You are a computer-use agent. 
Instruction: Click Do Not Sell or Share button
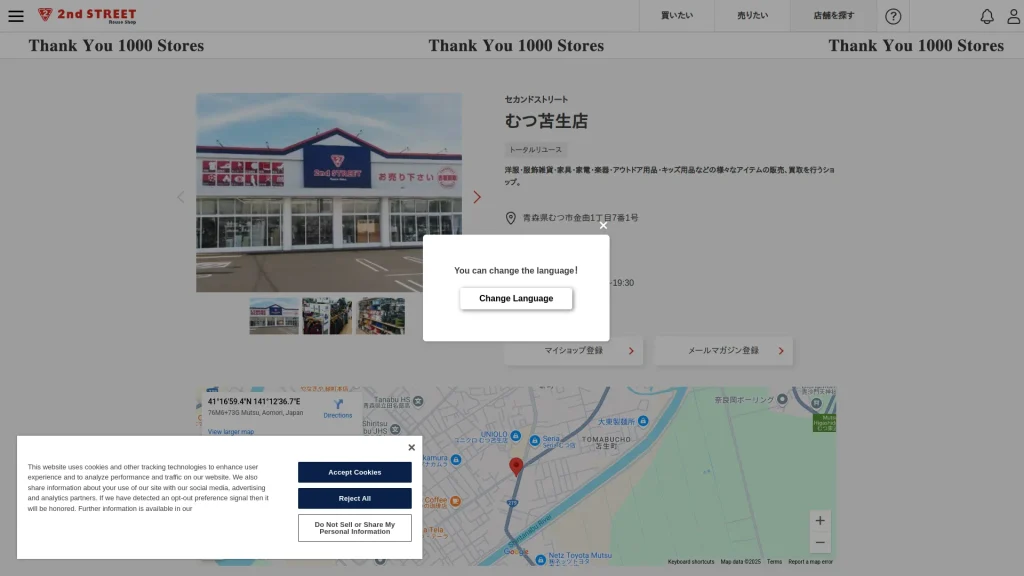click(x=355, y=528)
